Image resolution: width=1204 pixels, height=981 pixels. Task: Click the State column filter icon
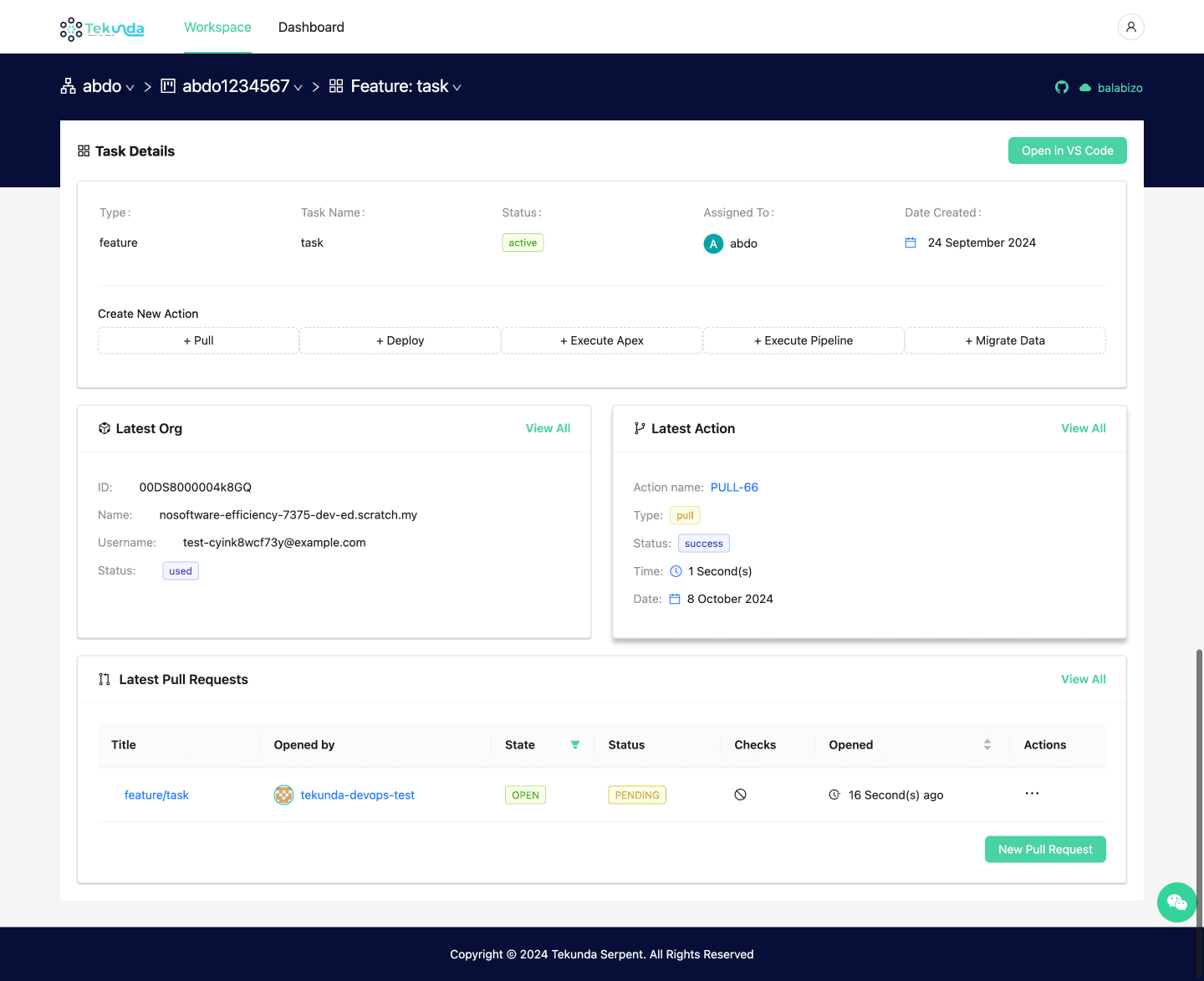click(575, 745)
